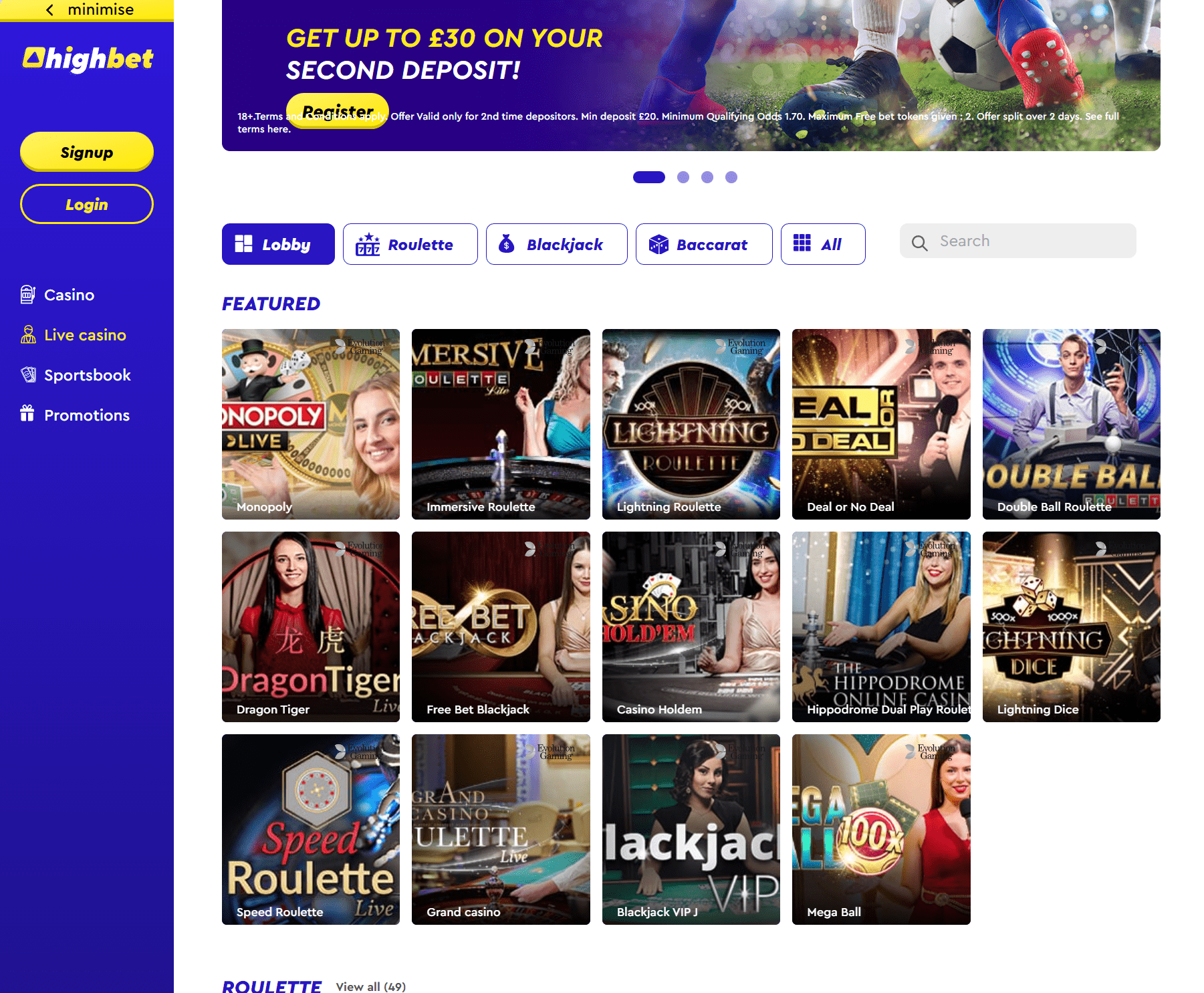Click into the Search games field
Viewport: 1204px width, 993px height.
click(1017, 241)
